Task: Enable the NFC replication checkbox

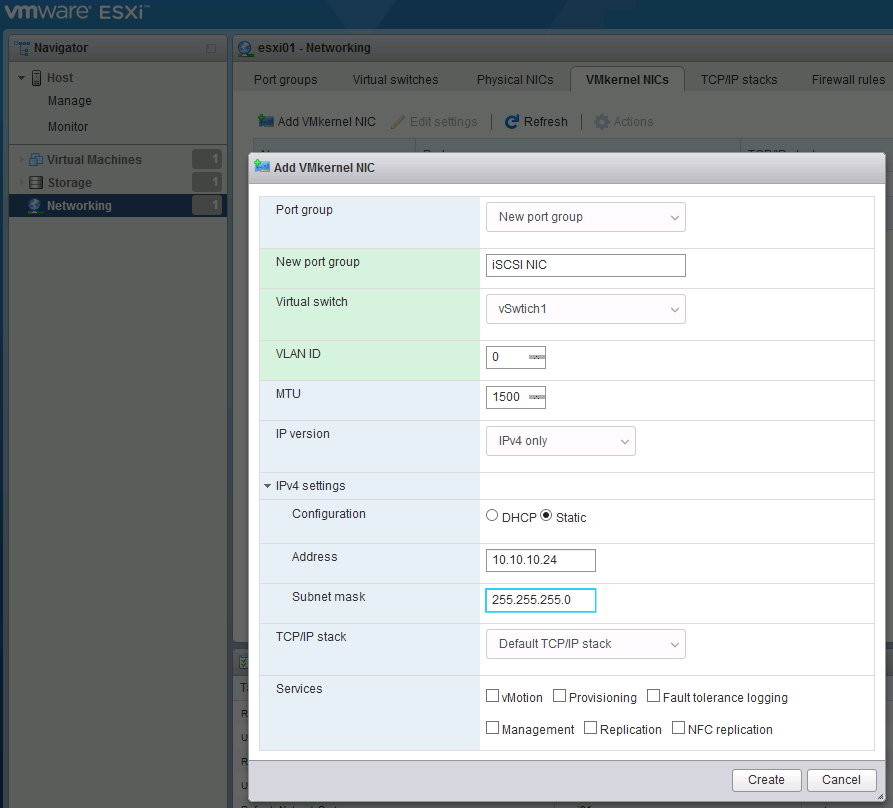Action: coord(678,728)
